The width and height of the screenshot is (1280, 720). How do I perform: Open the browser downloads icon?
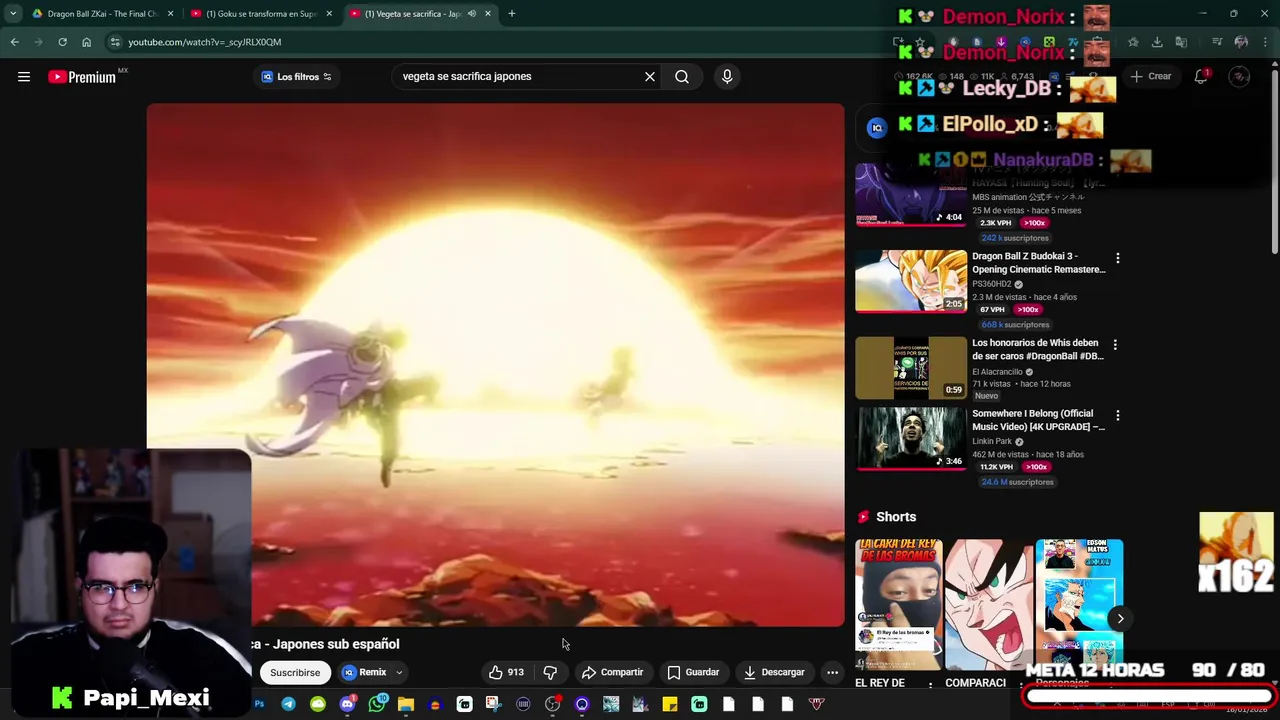click(1157, 42)
